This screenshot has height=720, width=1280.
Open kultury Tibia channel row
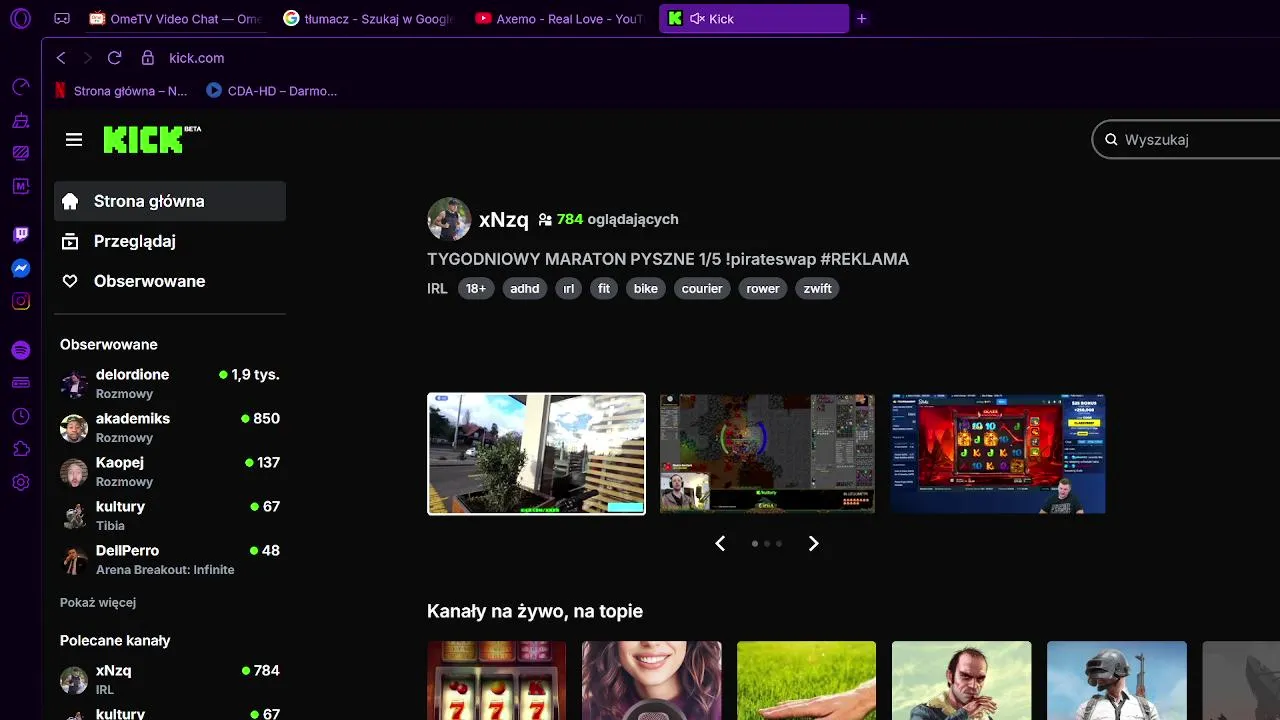click(170, 516)
